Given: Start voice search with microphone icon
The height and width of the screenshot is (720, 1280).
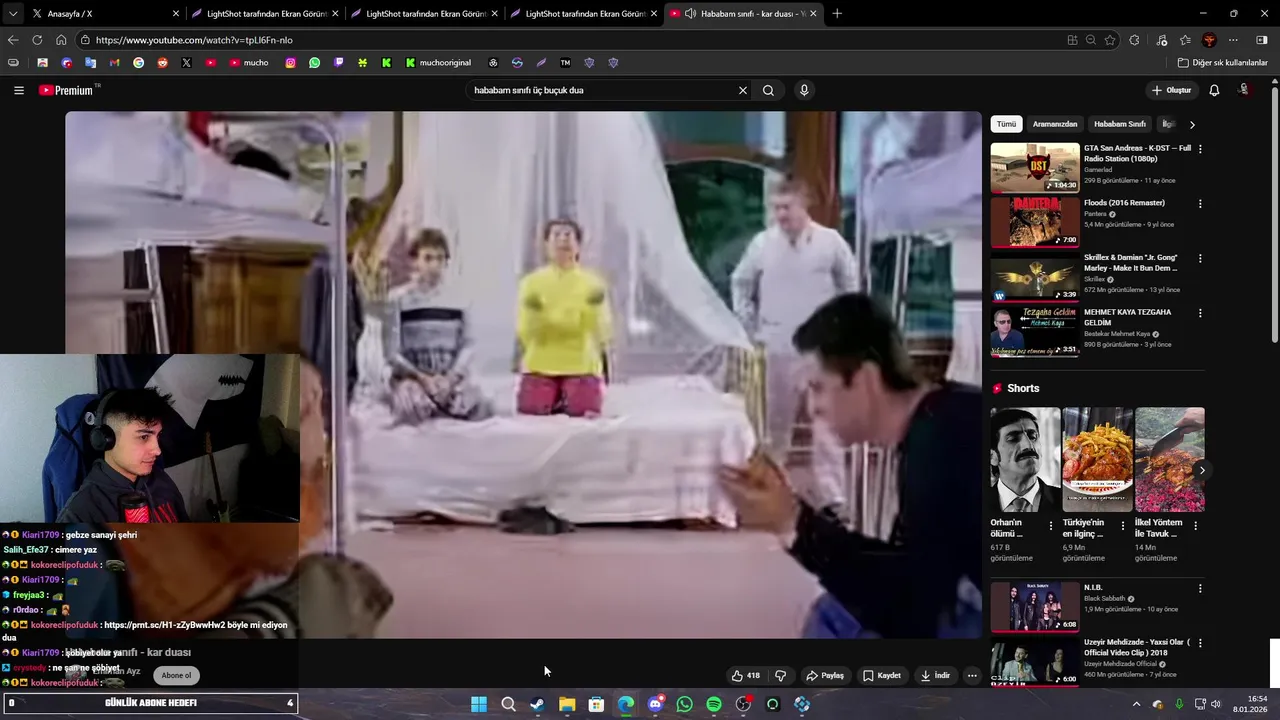Looking at the screenshot, I should [x=804, y=90].
